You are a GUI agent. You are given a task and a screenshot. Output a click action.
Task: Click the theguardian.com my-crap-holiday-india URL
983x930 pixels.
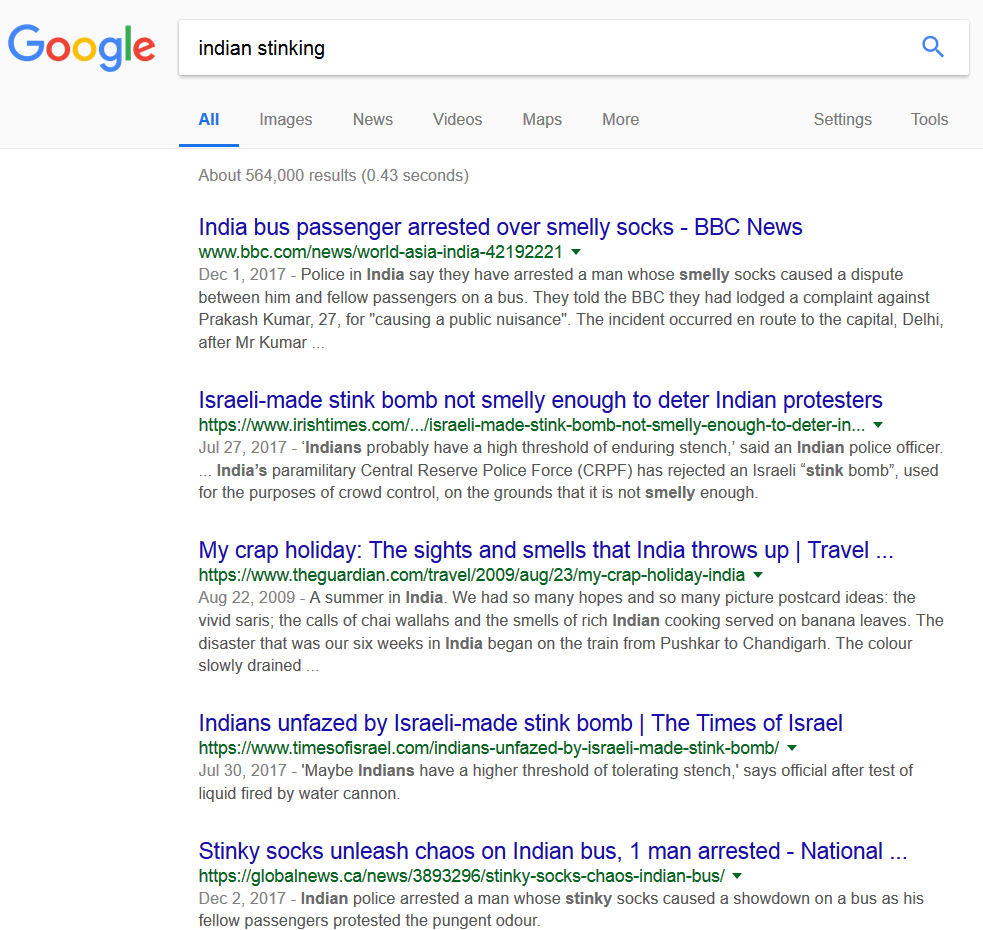(x=471, y=575)
